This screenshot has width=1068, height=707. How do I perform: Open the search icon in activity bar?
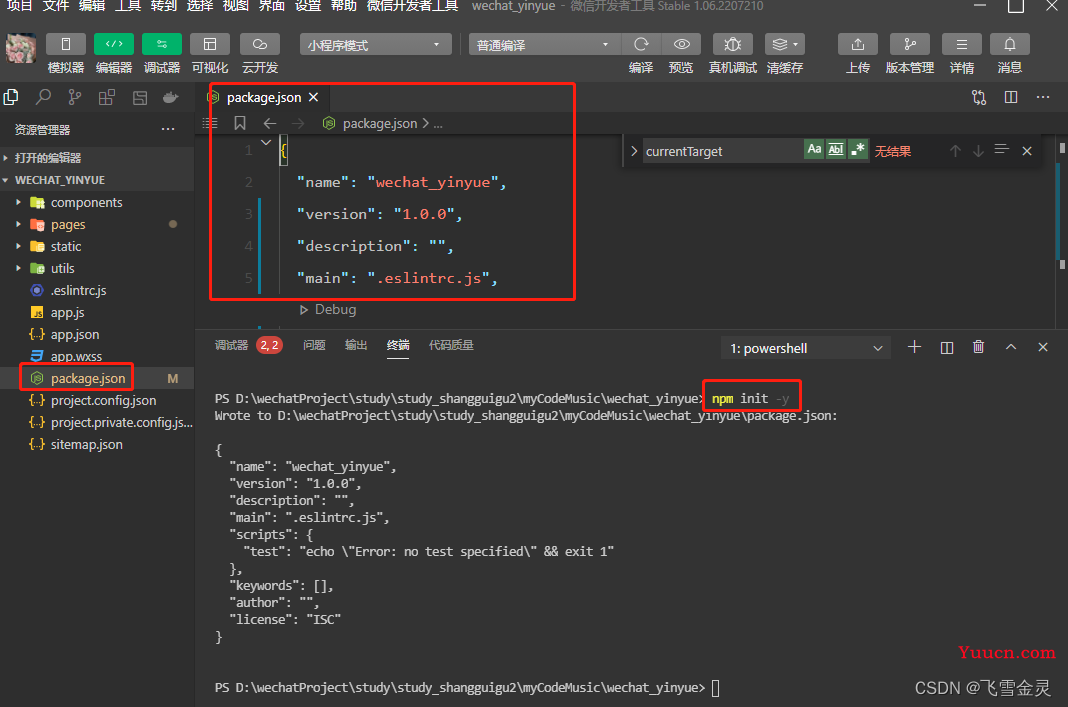point(43,97)
